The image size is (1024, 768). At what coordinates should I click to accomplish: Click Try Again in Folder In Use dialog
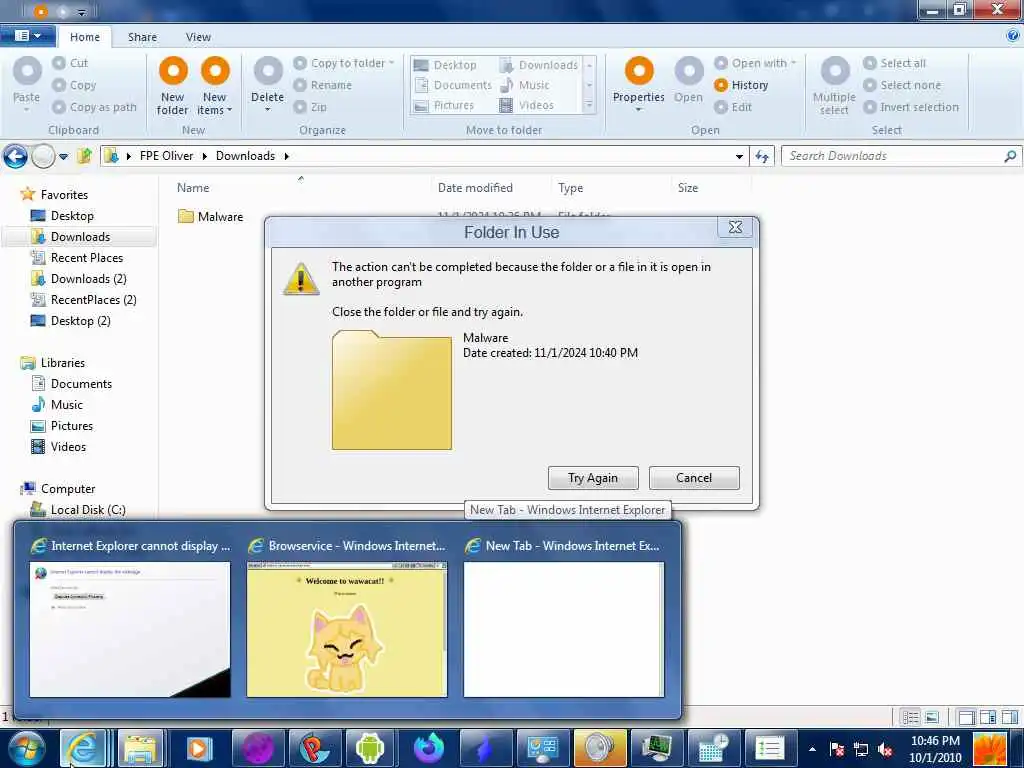tap(593, 477)
